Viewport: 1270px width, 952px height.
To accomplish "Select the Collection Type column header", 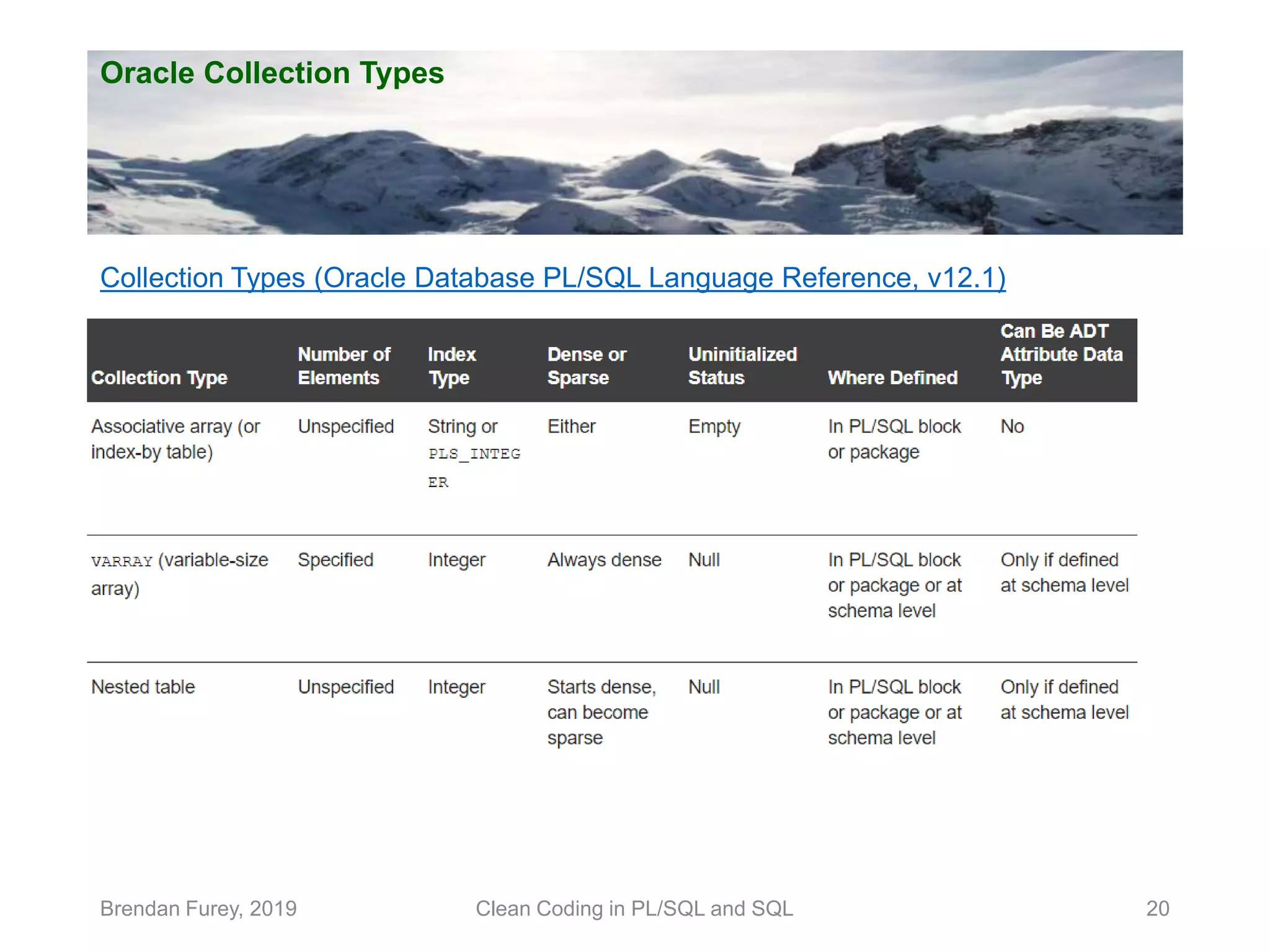I will point(159,377).
